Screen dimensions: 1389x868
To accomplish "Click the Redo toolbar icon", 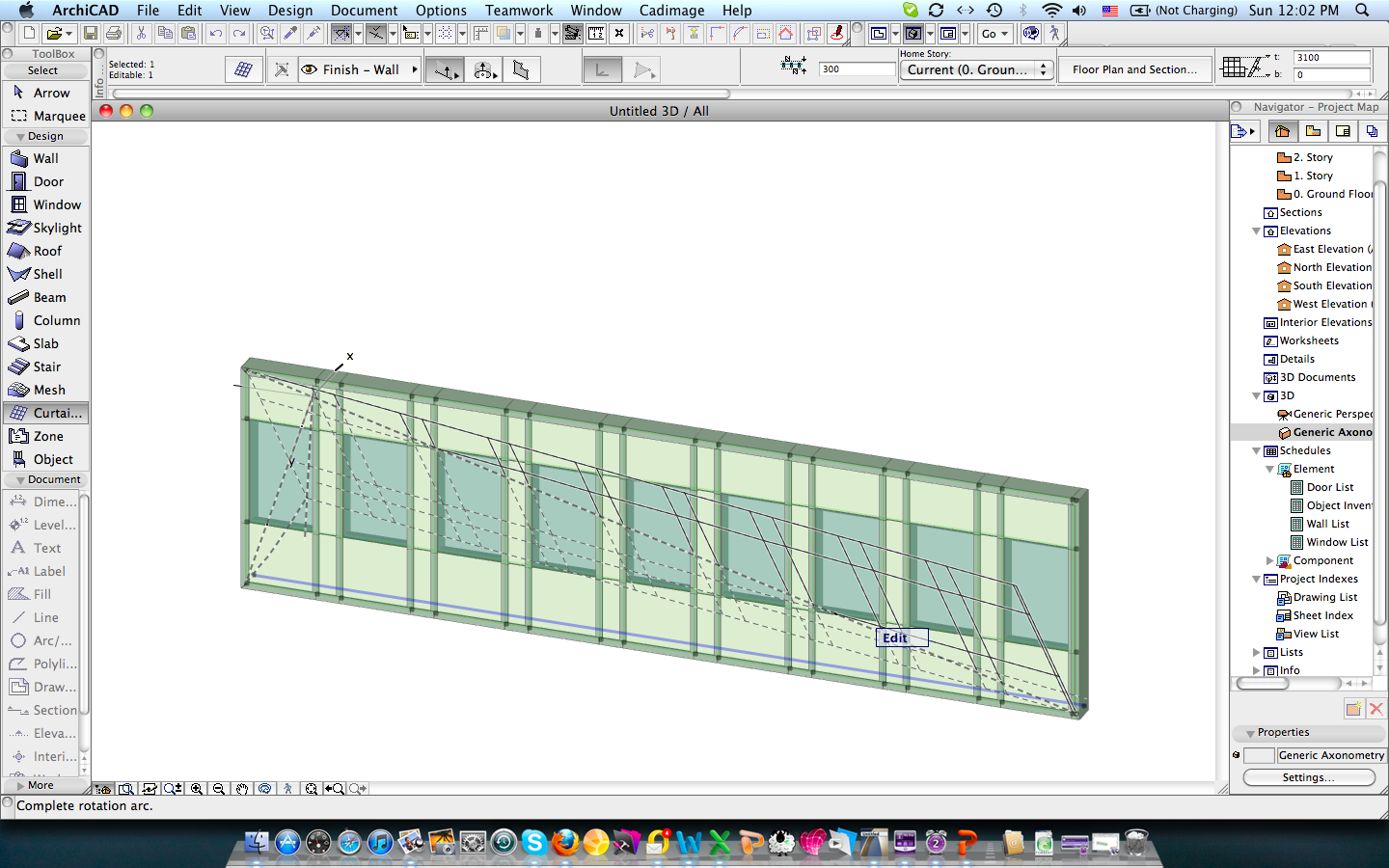I will (x=239, y=33).
